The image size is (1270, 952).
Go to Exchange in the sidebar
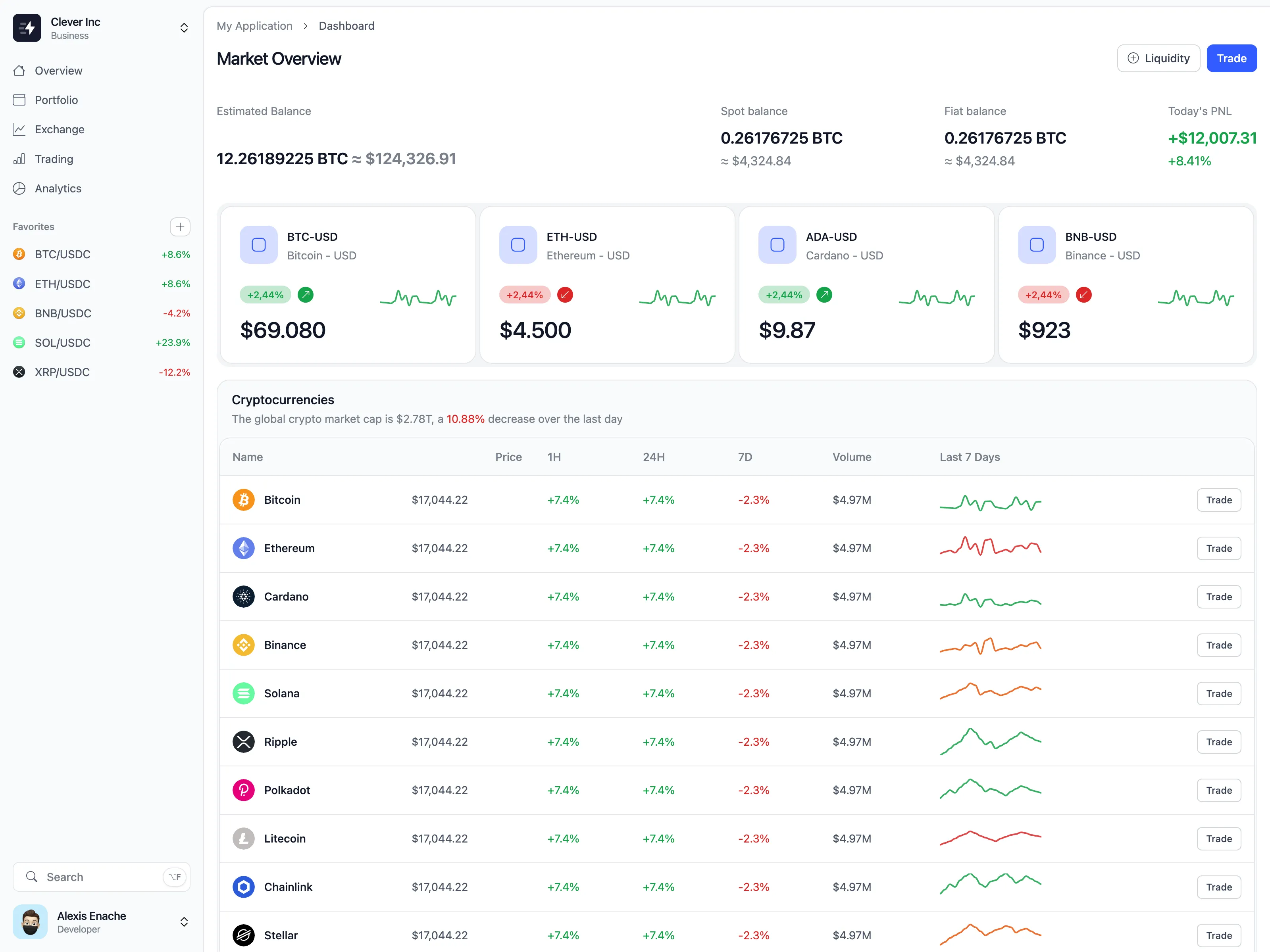pos(59,129)
